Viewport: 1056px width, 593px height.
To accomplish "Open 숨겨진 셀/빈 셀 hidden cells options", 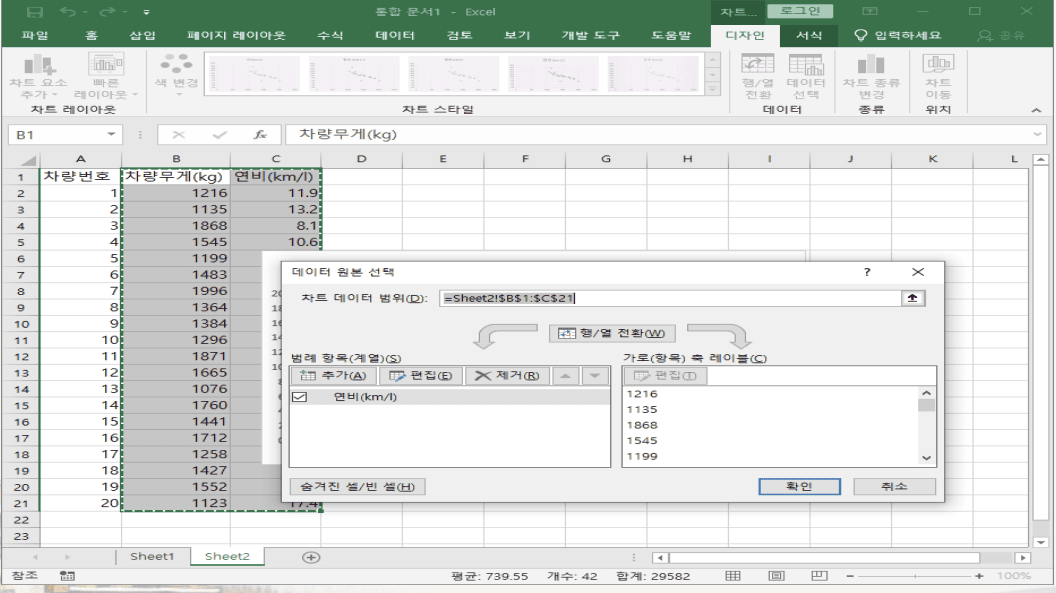I will coord(357,486).
